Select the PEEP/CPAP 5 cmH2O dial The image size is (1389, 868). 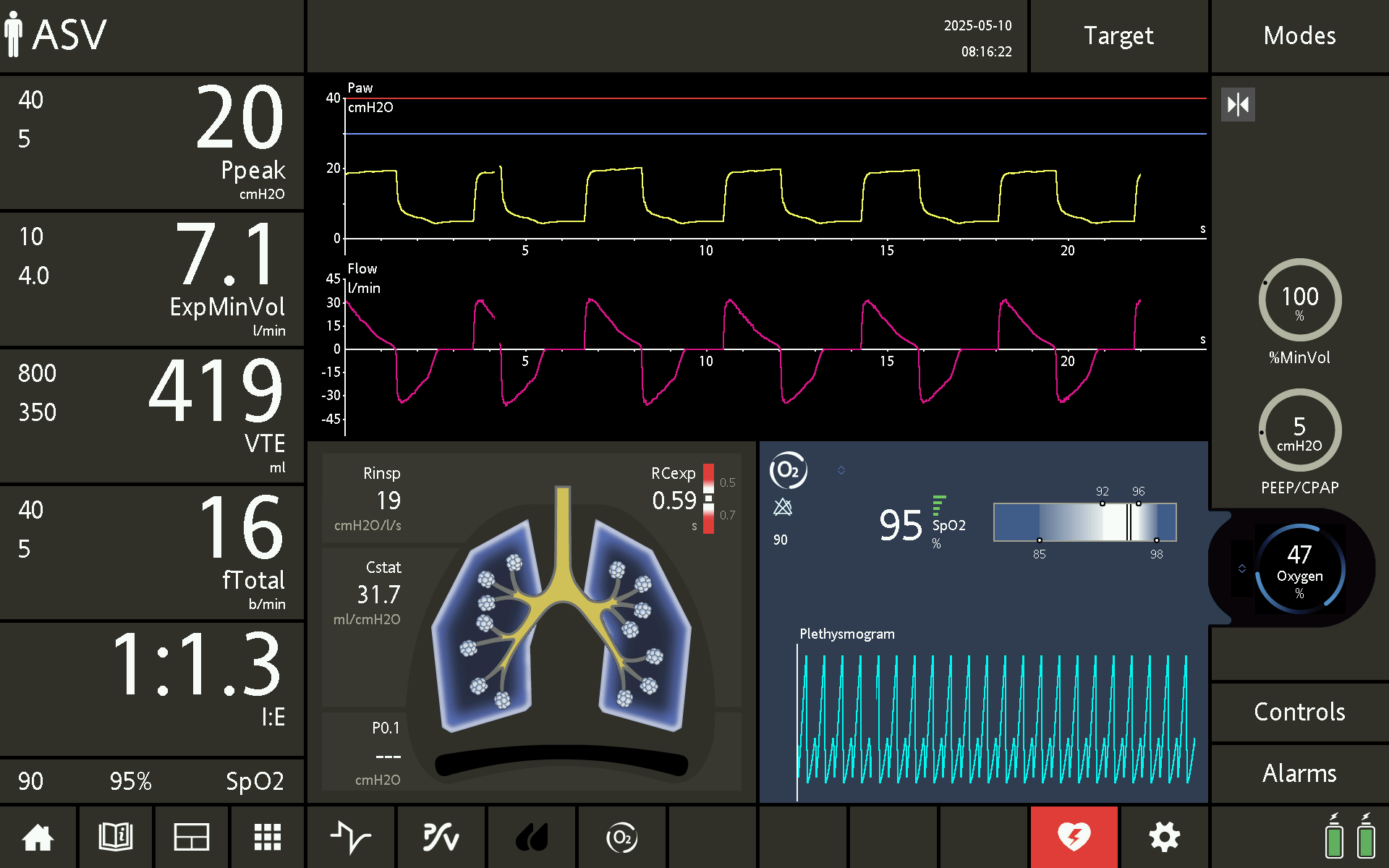point(1299,432)
